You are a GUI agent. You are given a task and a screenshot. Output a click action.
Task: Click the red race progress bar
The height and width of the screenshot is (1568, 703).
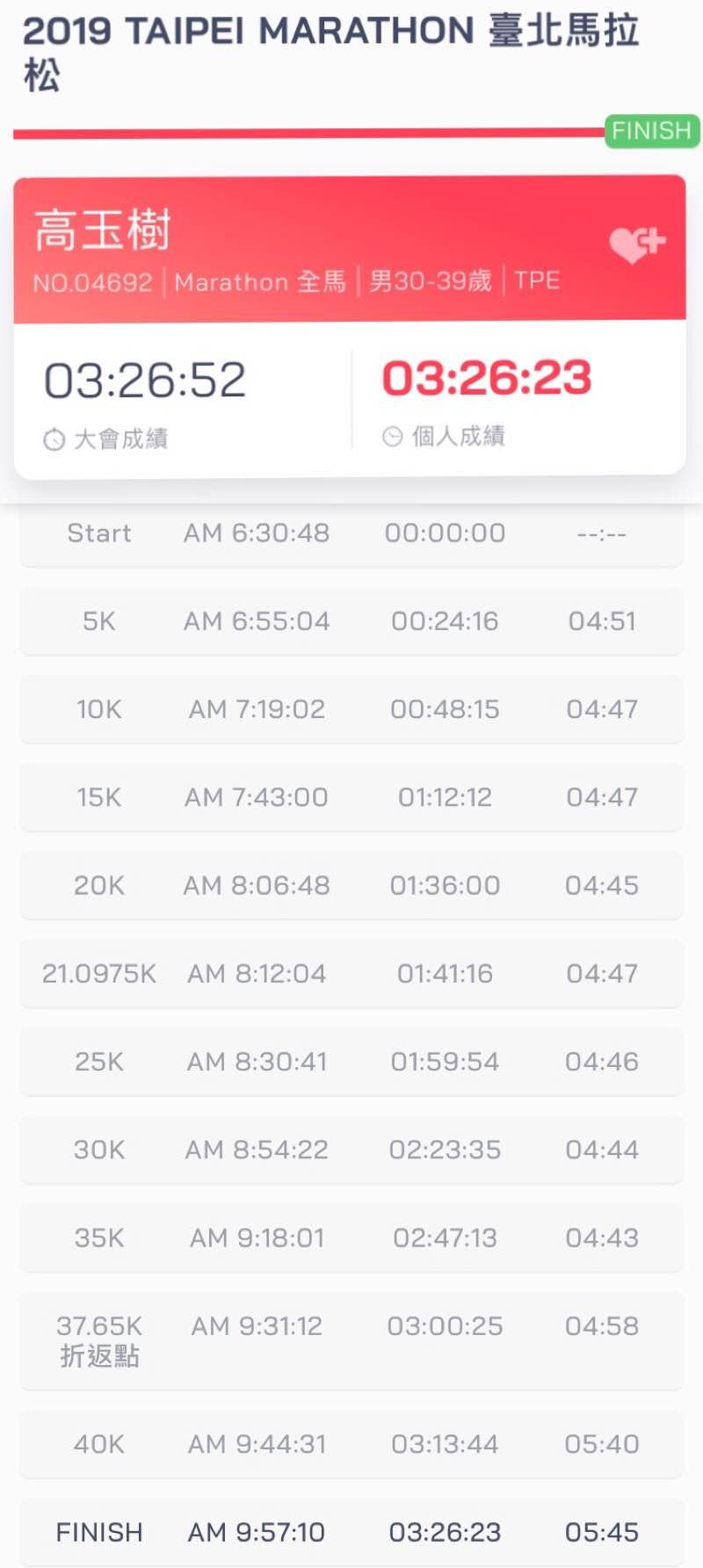pos(308,134)
